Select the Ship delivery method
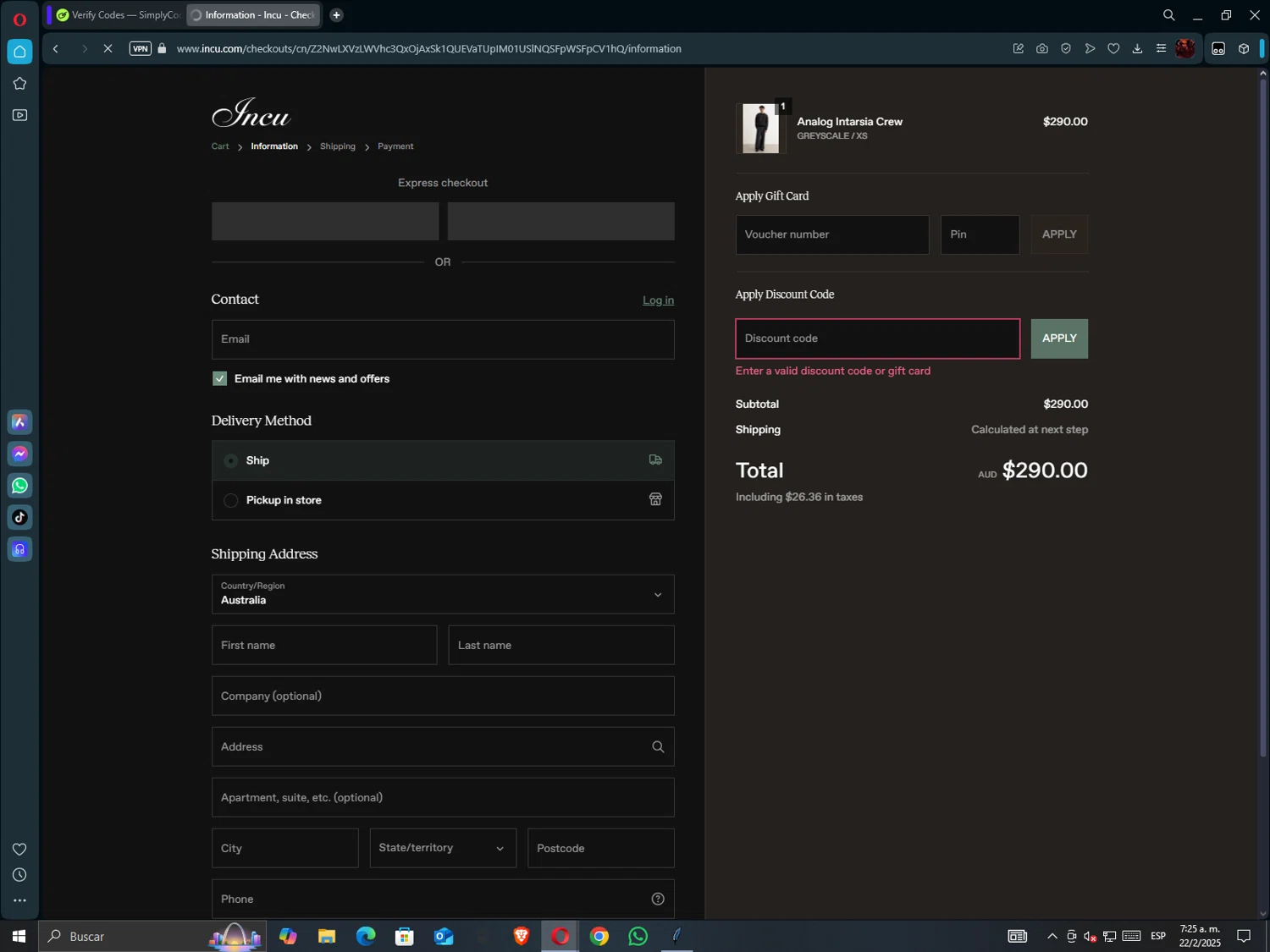 tap(443, 460)
